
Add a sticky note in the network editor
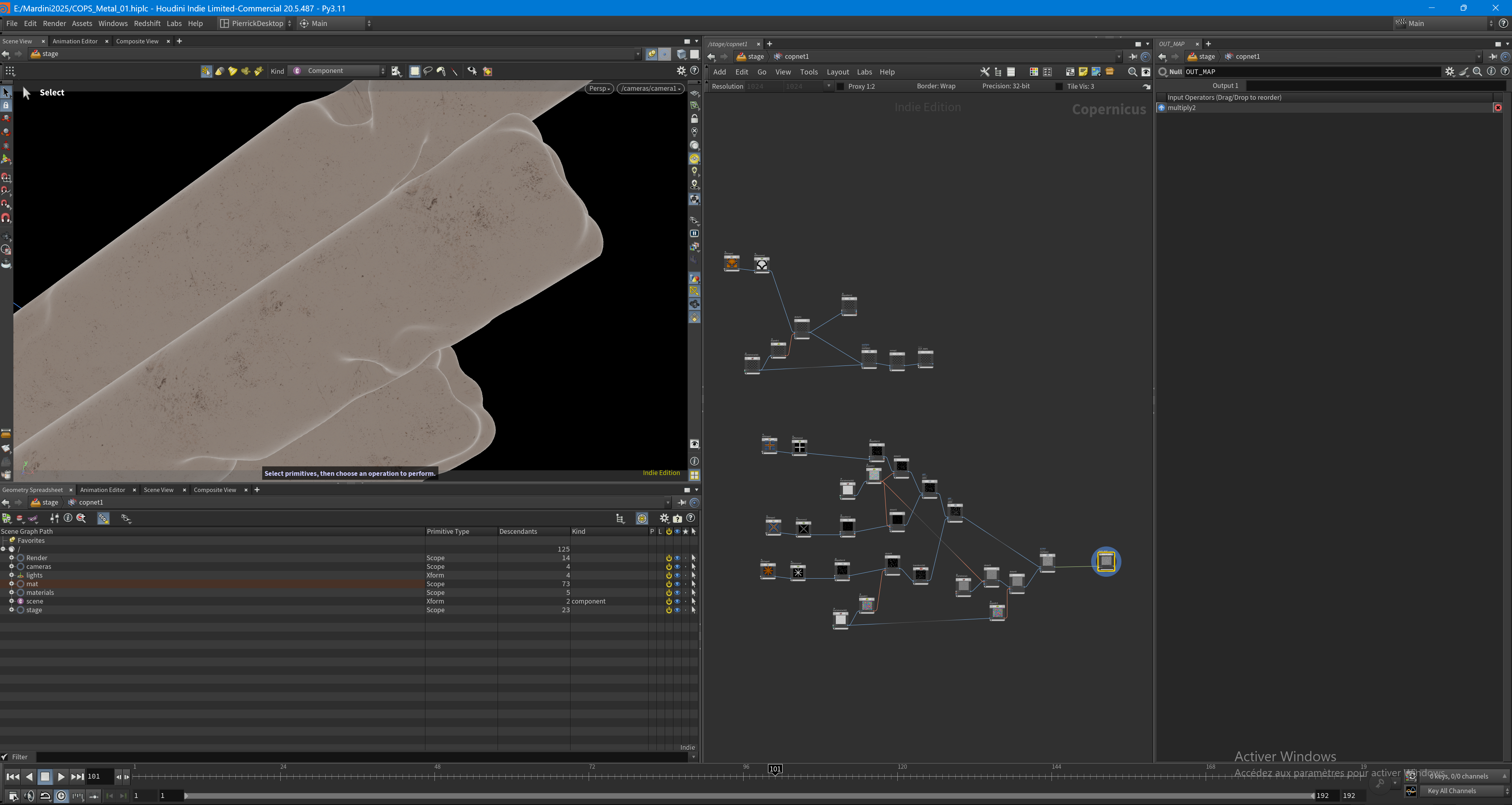[x=1083, y=72]
